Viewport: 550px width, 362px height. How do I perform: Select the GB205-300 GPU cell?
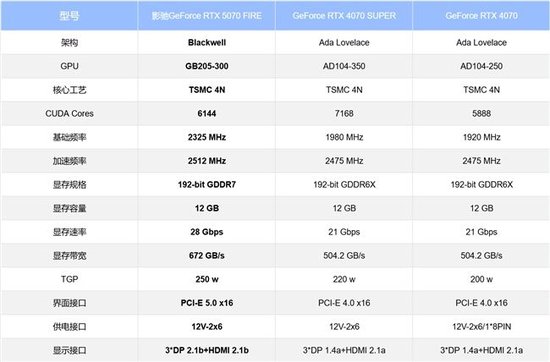[x=207, y=66]
